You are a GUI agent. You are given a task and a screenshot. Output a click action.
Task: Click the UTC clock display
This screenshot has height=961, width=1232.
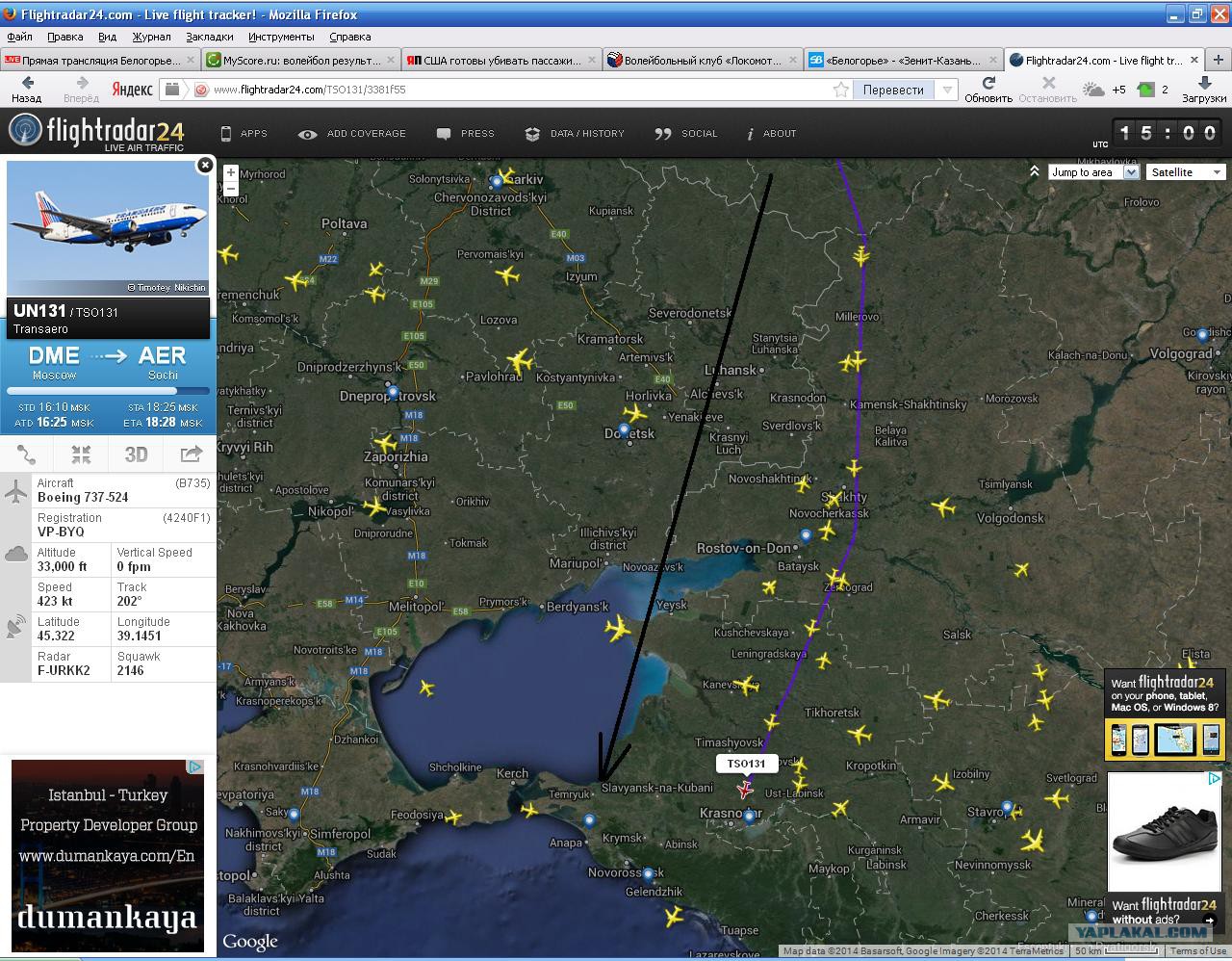1168,133
